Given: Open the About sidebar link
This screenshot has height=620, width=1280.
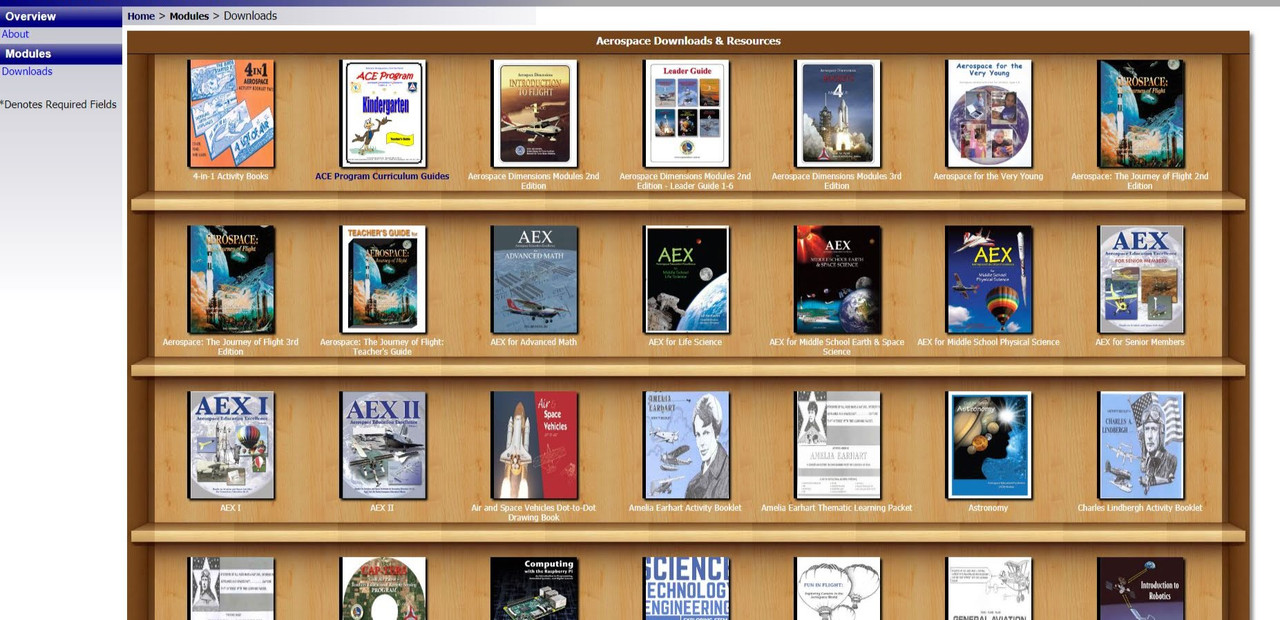Looking at the screenshot, I should tap(15, 34).
